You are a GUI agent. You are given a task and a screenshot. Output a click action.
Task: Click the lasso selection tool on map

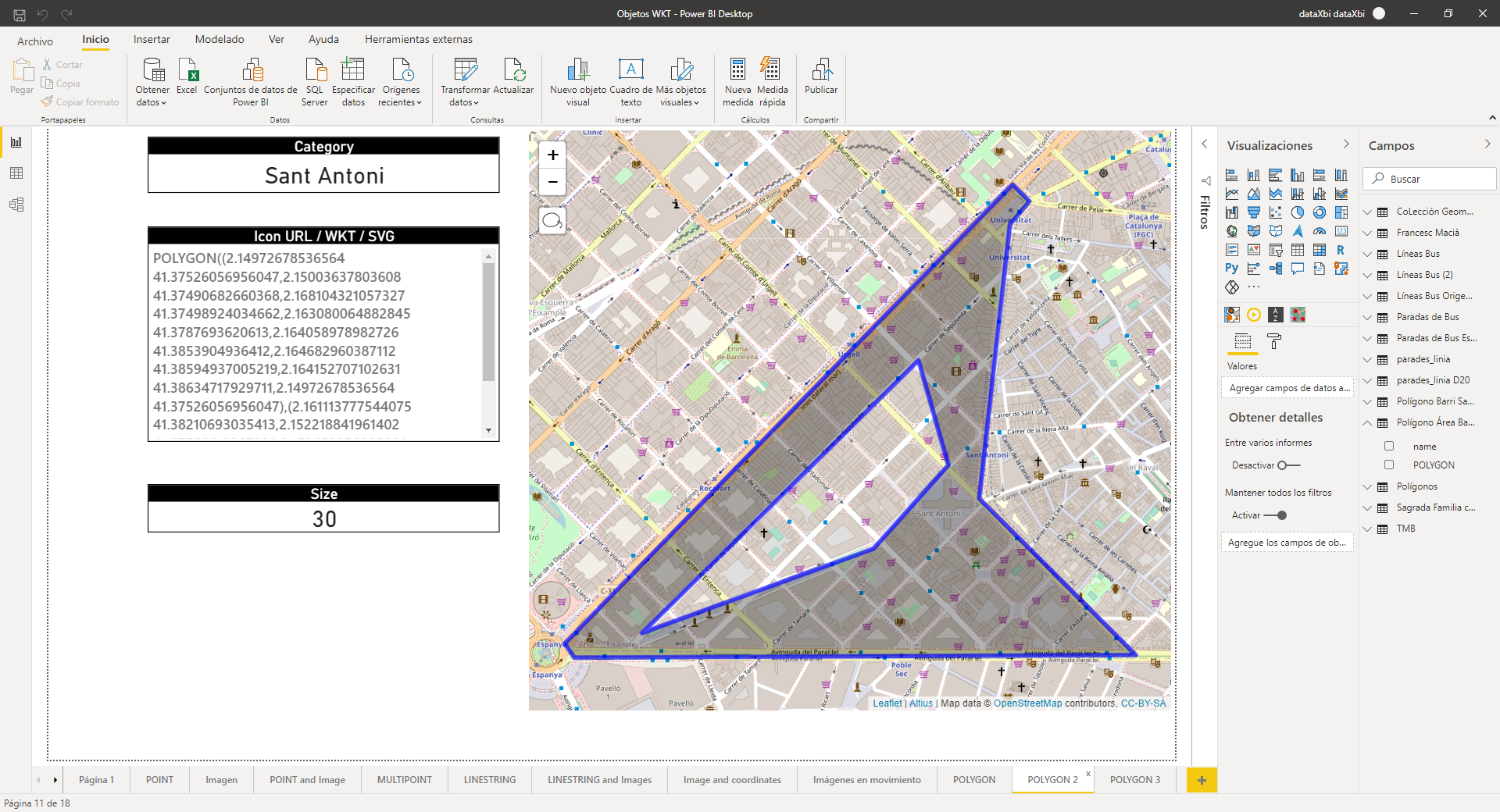point(552,221)
